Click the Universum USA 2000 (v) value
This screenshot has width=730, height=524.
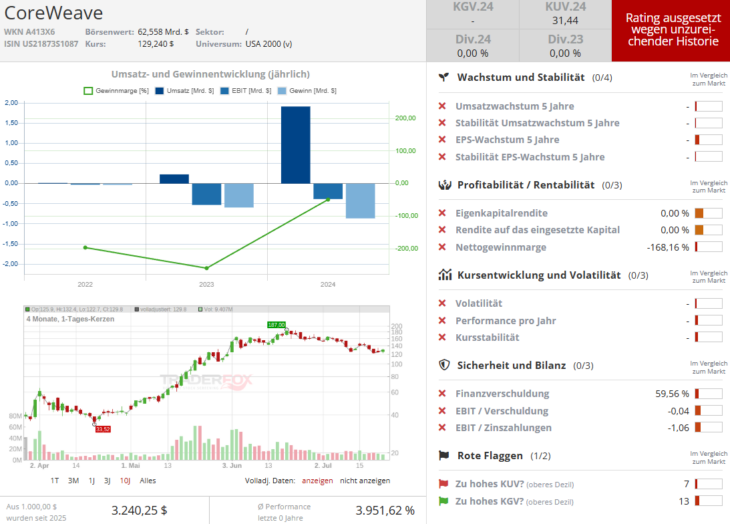[269, 44]
